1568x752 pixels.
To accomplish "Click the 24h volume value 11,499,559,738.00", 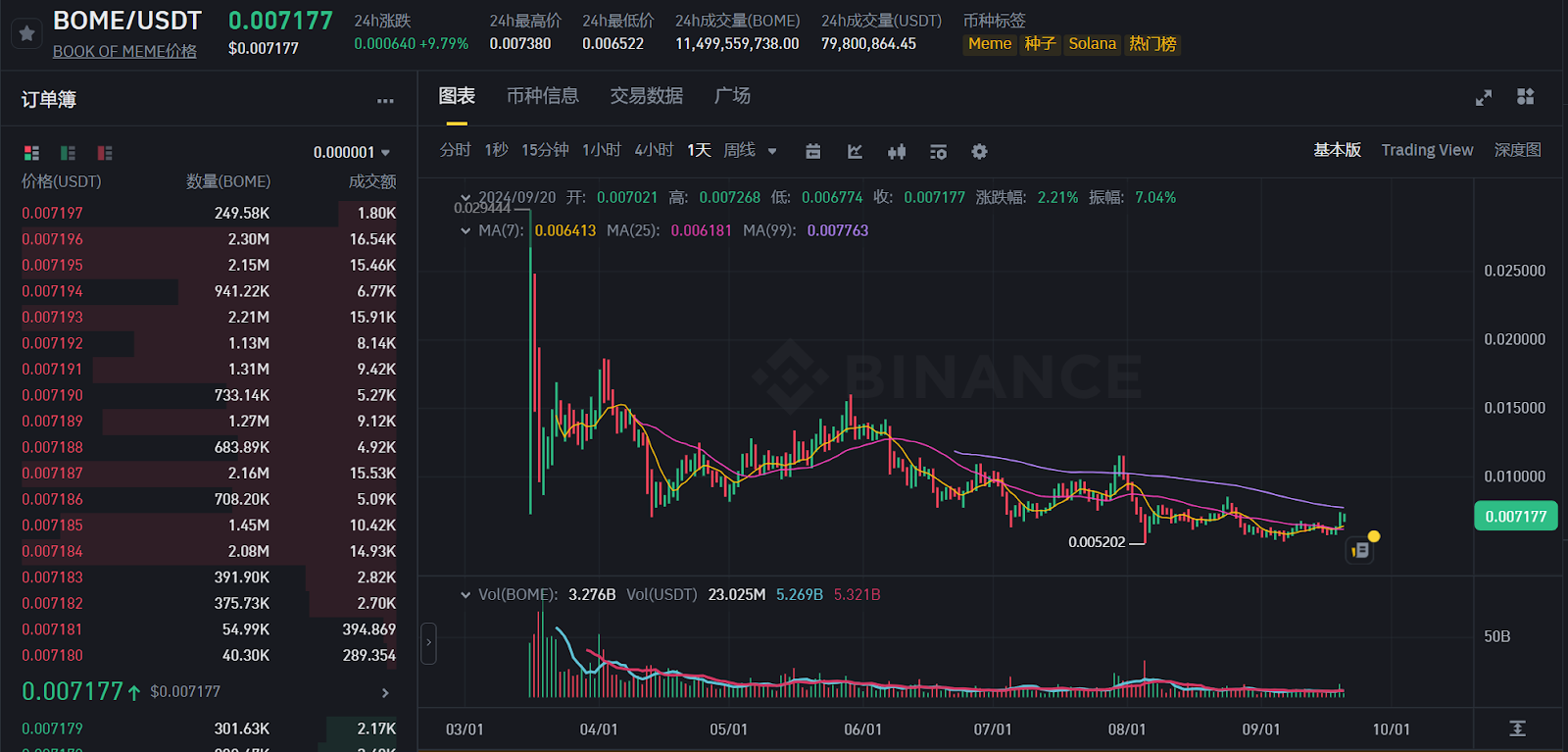I will pyautogui.click(x=737, y=44).
